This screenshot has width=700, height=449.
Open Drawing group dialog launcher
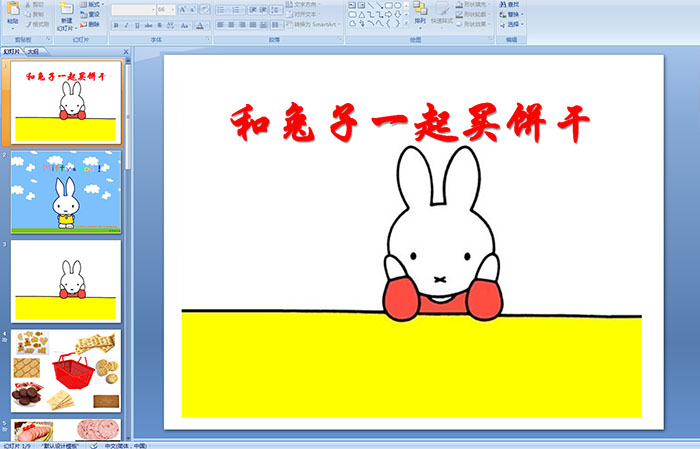[491, 40]
